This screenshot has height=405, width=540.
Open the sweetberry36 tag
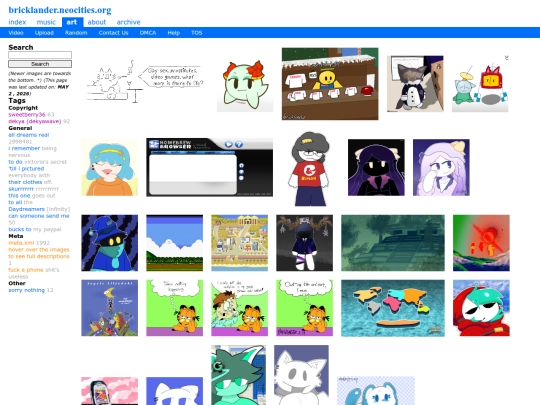27,115
